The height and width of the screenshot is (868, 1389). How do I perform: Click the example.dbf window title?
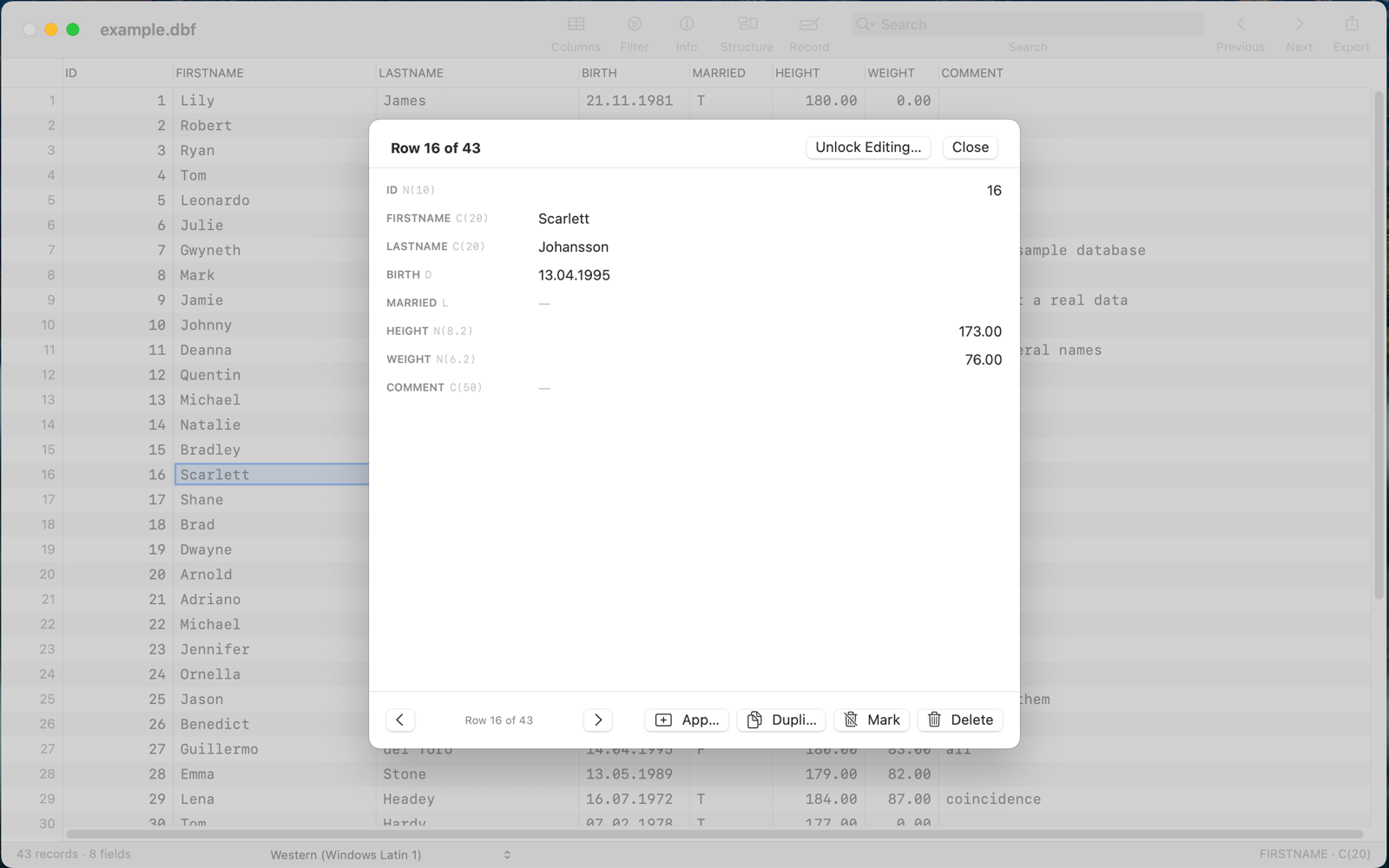(148, 30)
